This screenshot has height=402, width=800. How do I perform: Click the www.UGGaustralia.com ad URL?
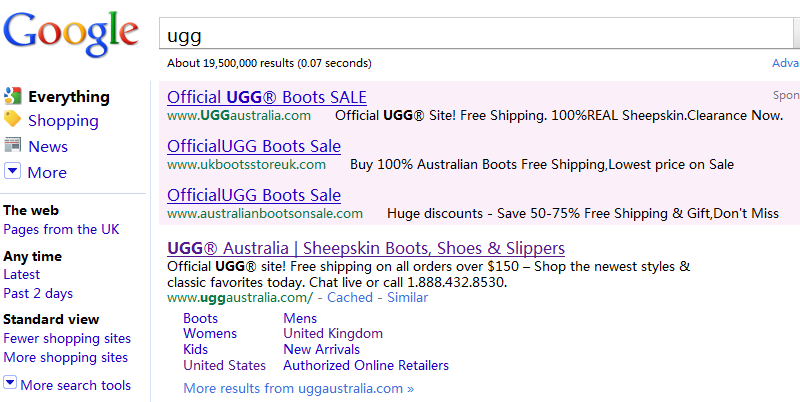pyautogui.click(x=239, y=116)
